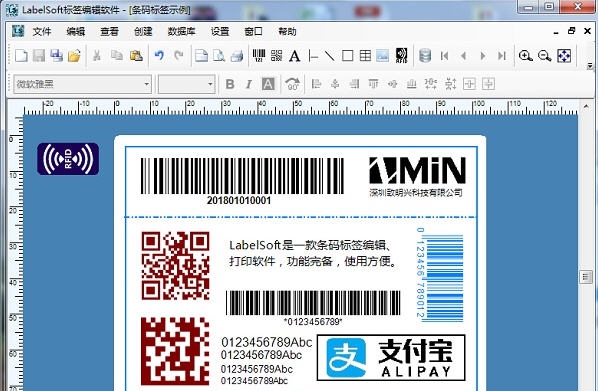This screenshot has height=391, width=598.
Task: Open the font name dropdown
Action: coord(146,84)
